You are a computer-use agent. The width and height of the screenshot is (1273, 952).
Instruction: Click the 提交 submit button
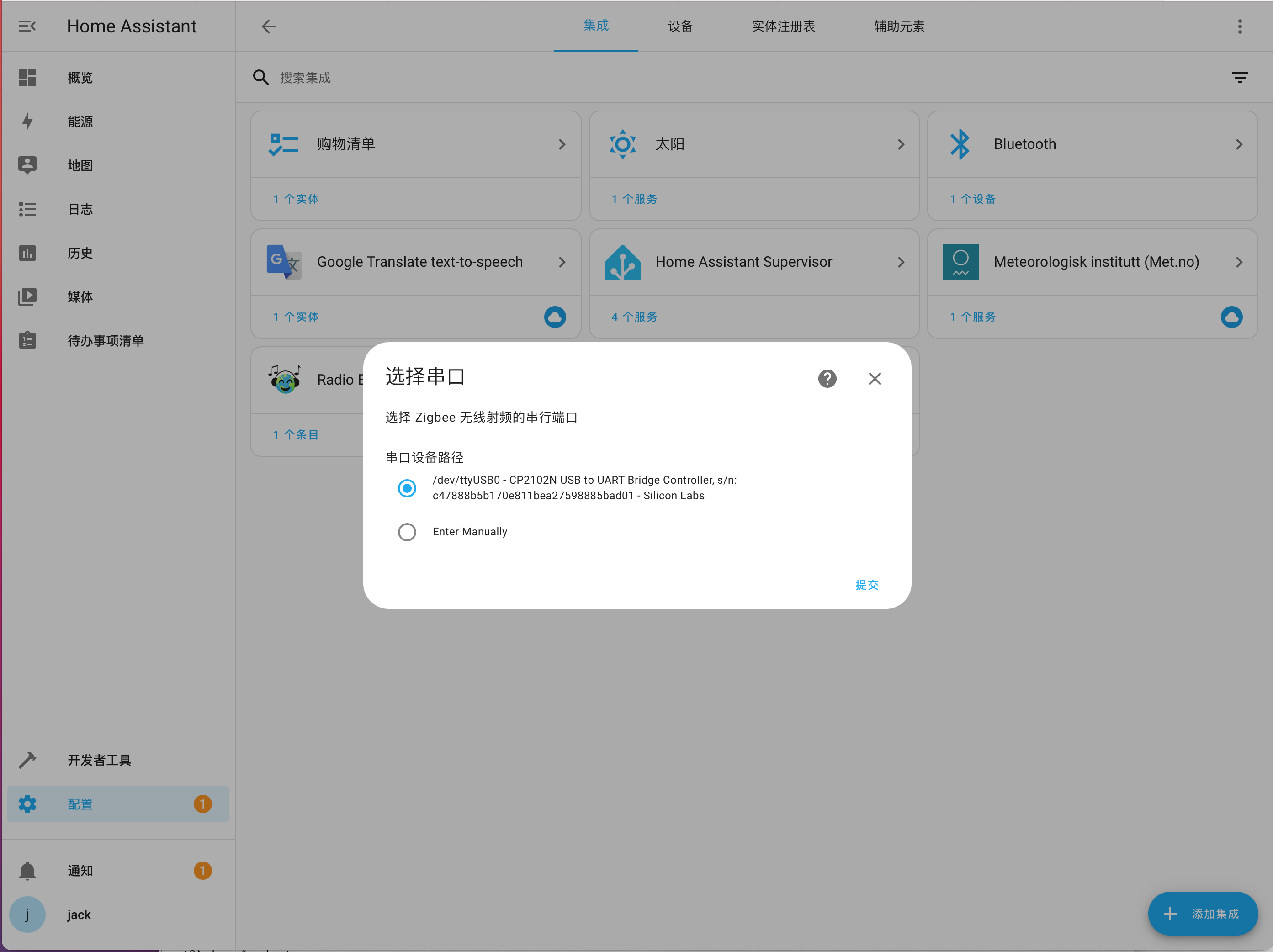pyautogui.click(x=866, y=584)
